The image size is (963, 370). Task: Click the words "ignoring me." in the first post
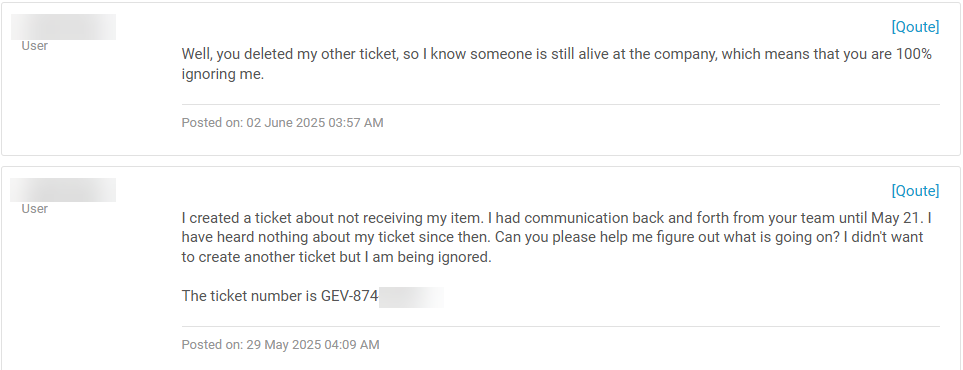[222, 74]
